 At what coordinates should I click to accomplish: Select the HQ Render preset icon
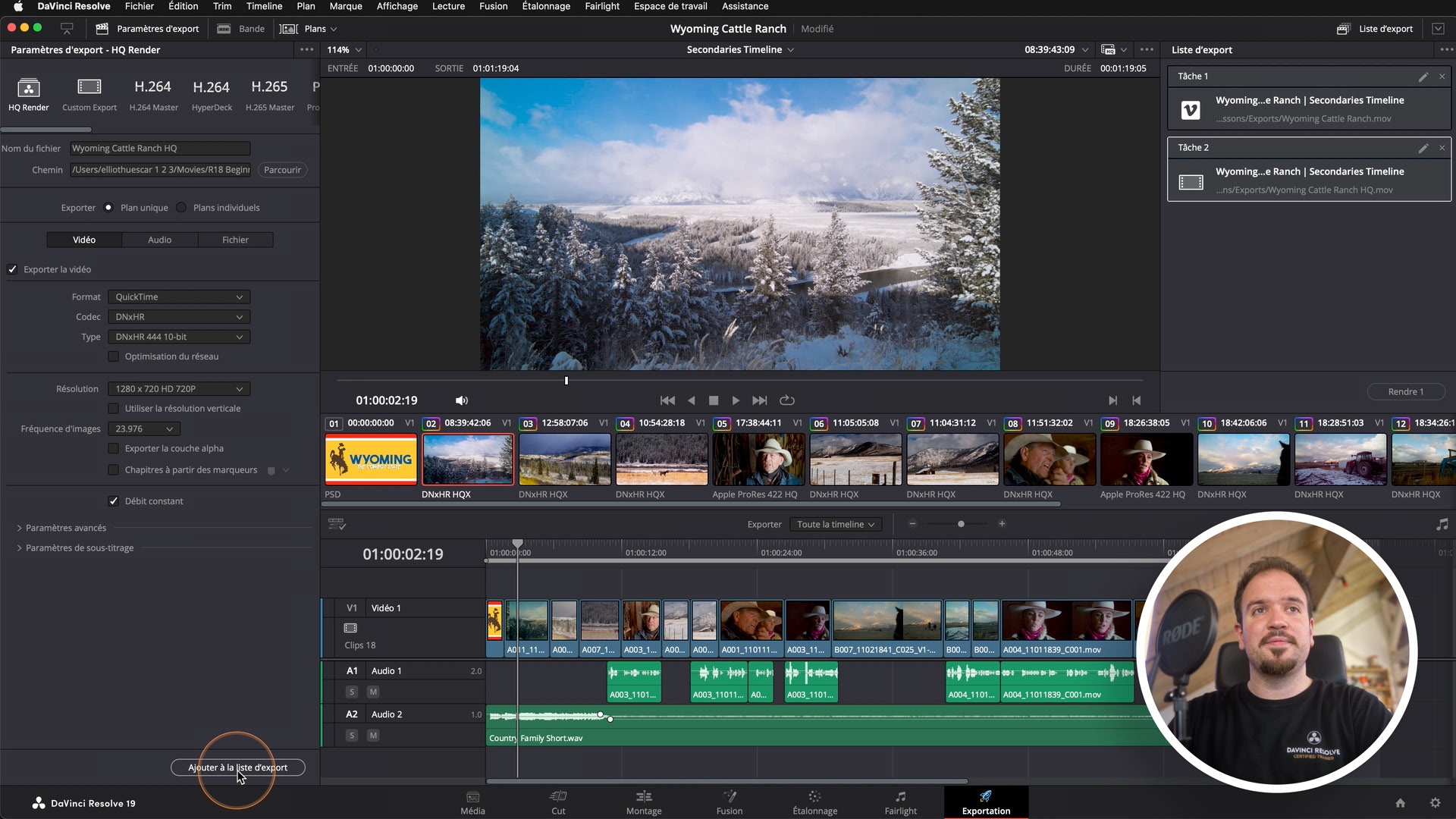pyautogui.click(x=28, y=88)
